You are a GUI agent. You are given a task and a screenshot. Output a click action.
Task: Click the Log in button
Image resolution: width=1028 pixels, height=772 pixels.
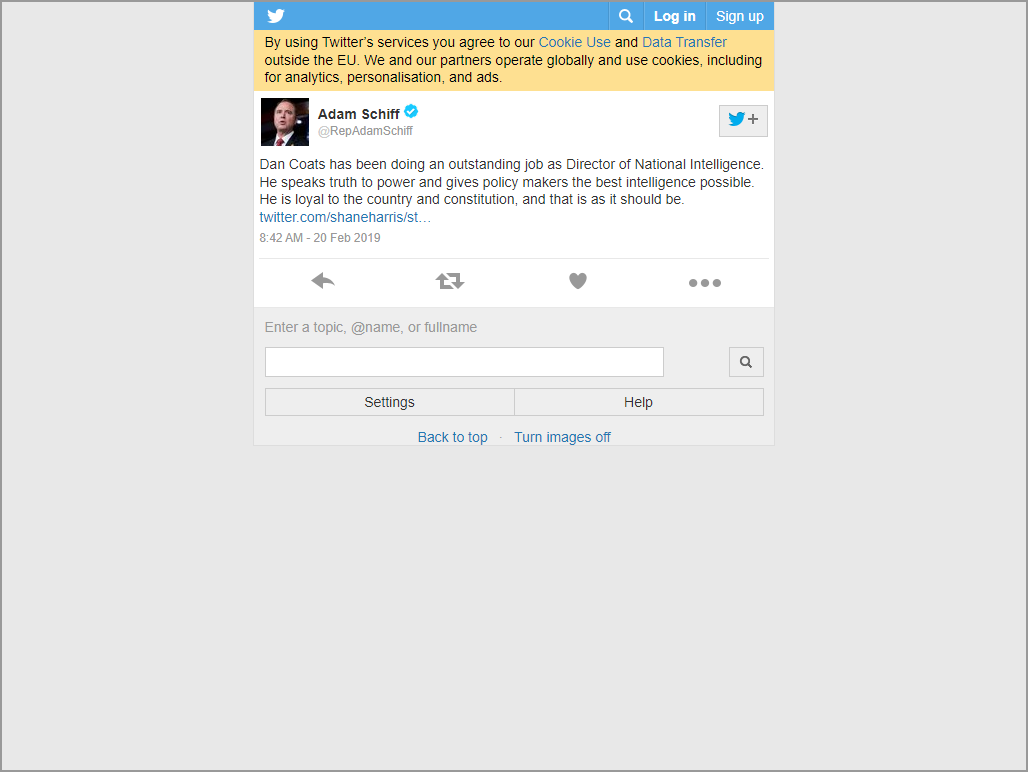(x=675, y=16)
